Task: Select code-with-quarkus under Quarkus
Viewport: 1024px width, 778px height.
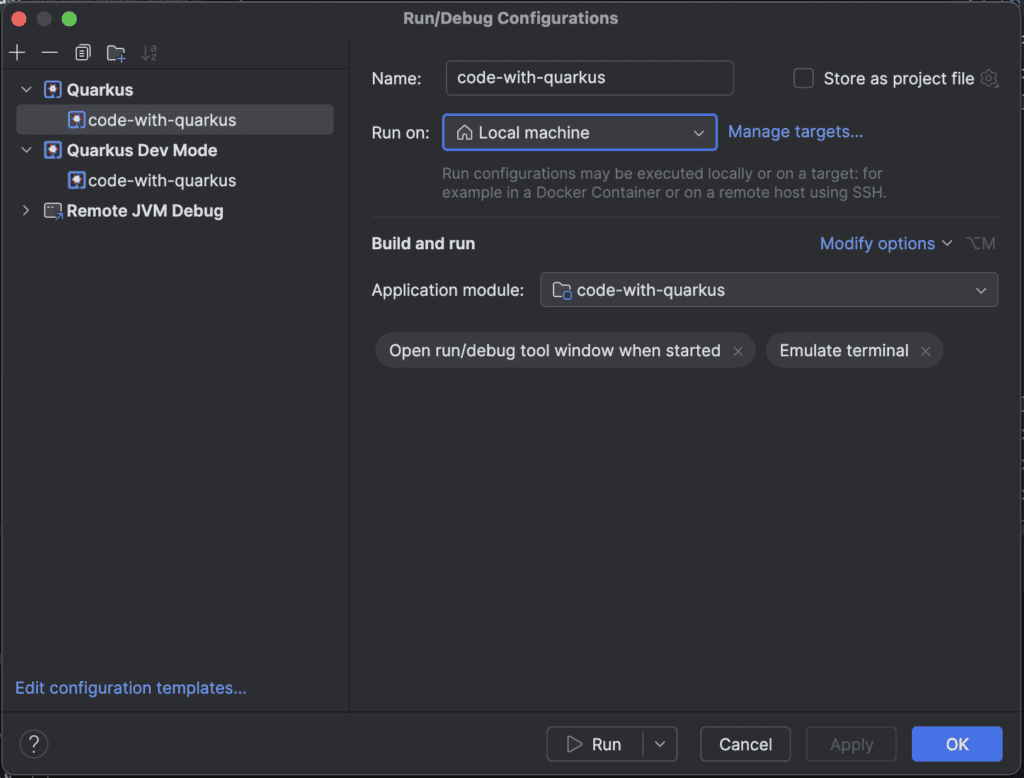Action: tap(175, 120)
